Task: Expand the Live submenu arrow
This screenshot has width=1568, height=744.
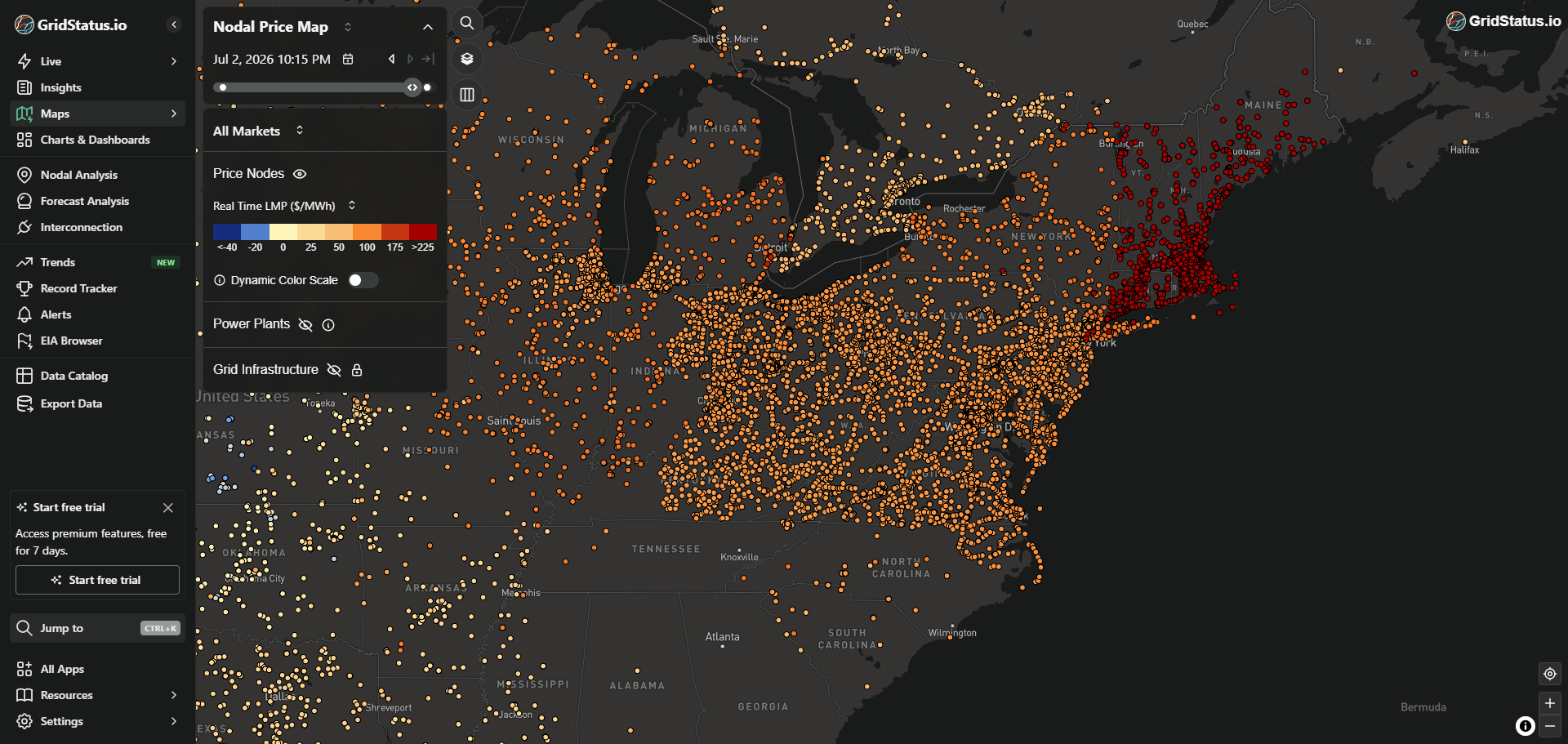Action: point(174,61)
